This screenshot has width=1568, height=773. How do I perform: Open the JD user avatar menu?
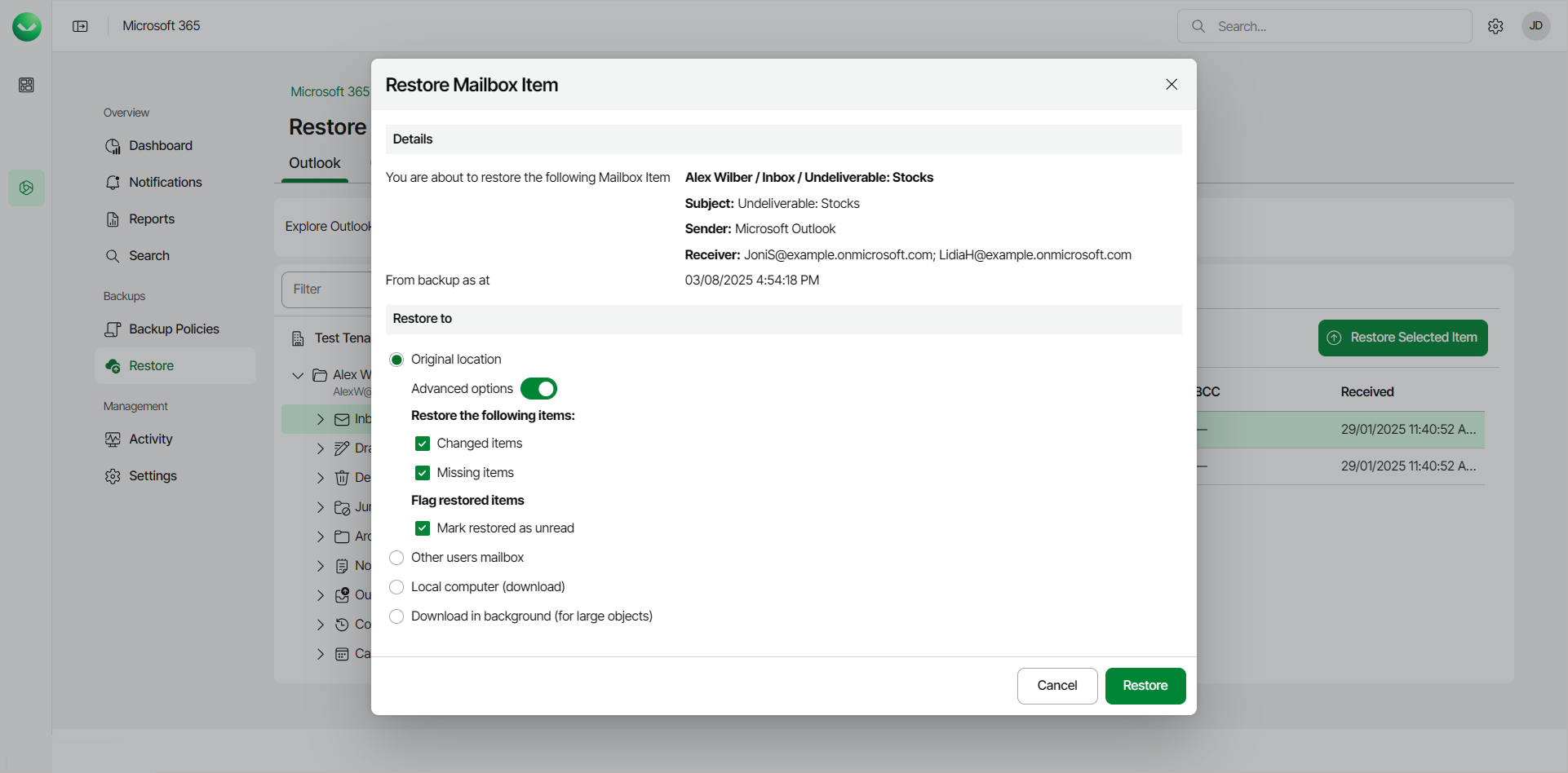tap(1535, 26)
